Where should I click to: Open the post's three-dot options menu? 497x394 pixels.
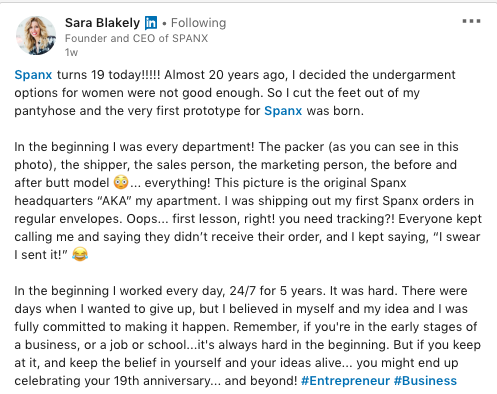tap(471, 21)
